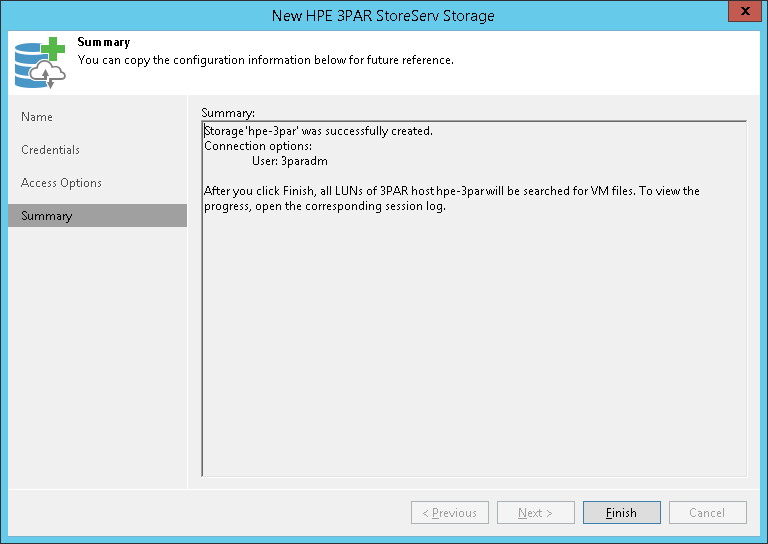768x544 pixels.
Task: Click the "Summary:" label above the text box
Action: 228,112
